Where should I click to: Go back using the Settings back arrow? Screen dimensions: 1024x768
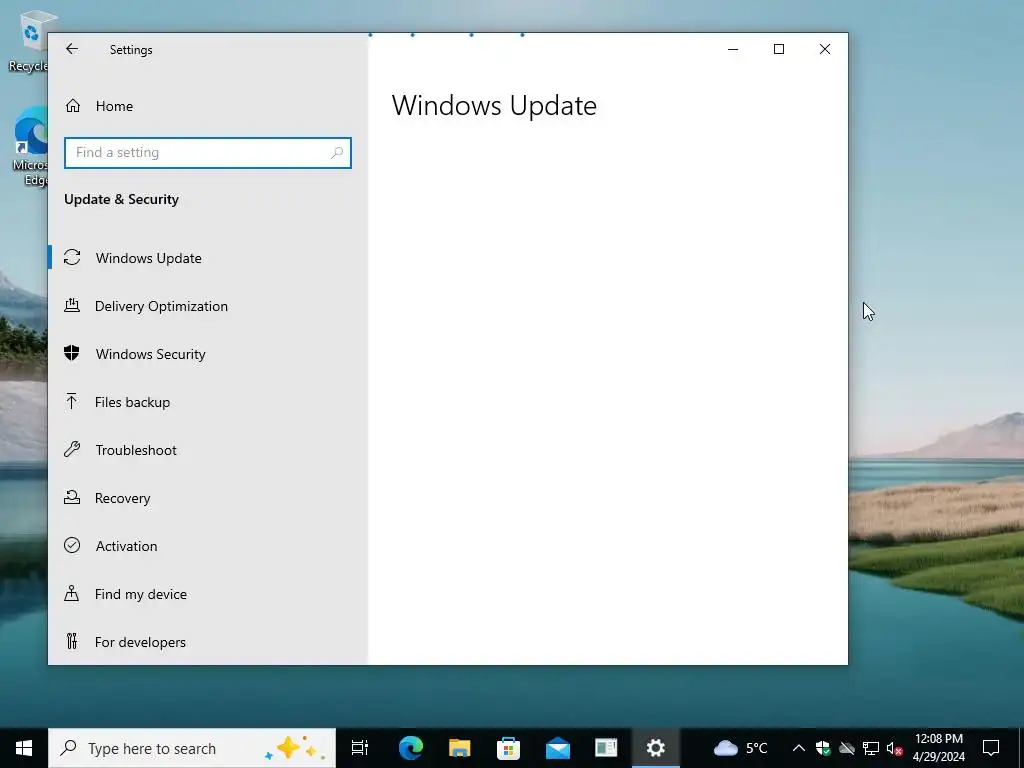(72, 49)
